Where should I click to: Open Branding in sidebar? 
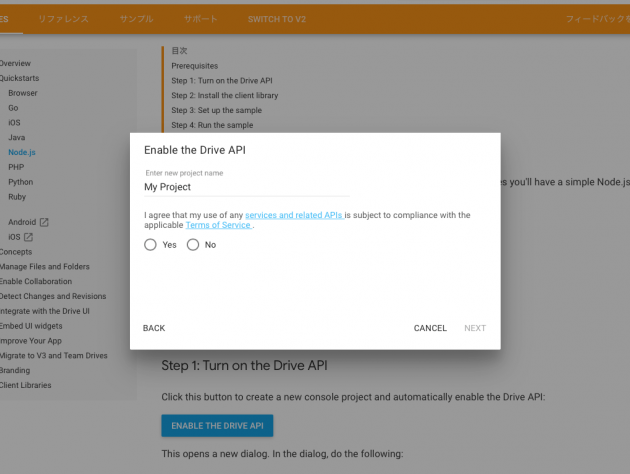(x=15, y=370)
